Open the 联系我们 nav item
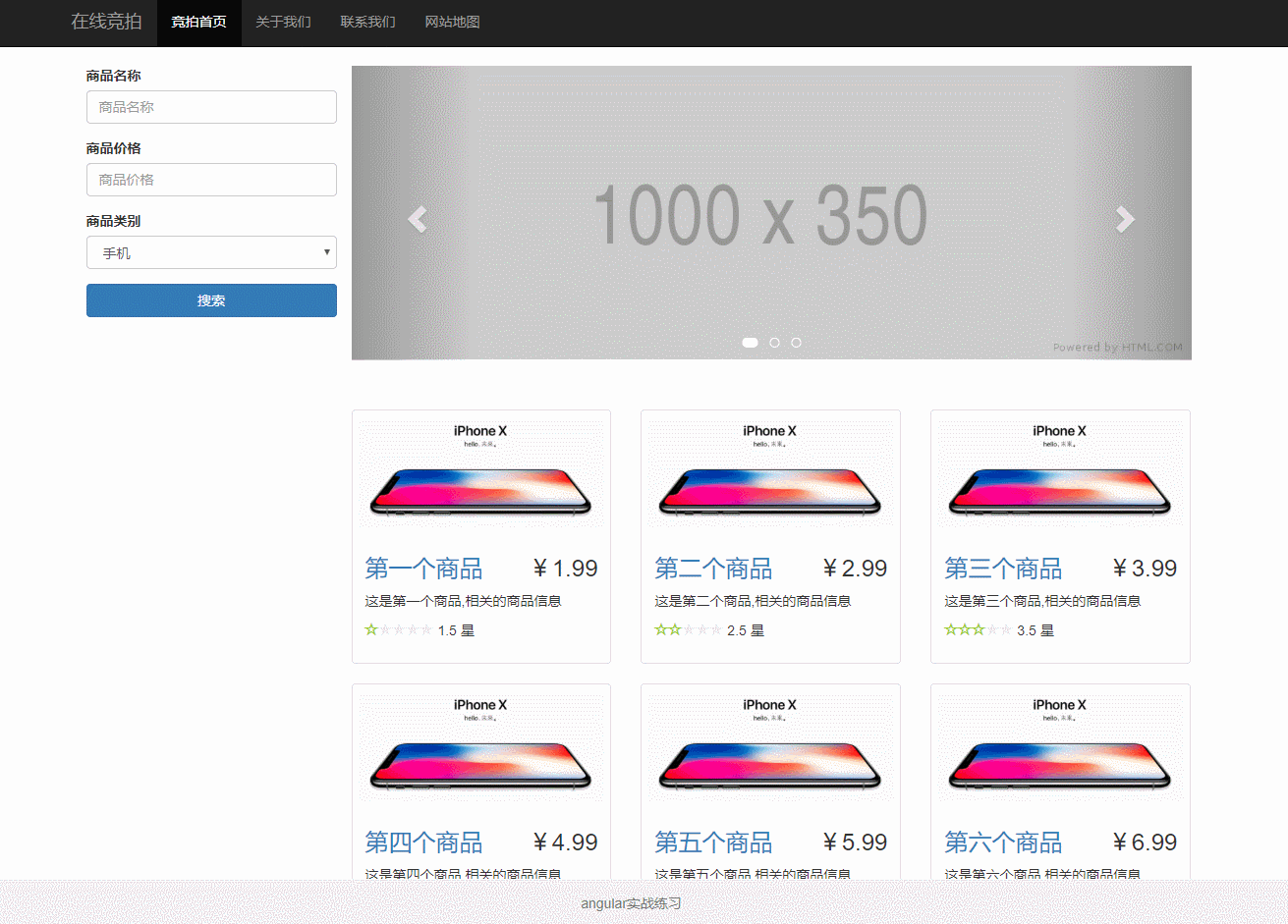 [367, 22]
